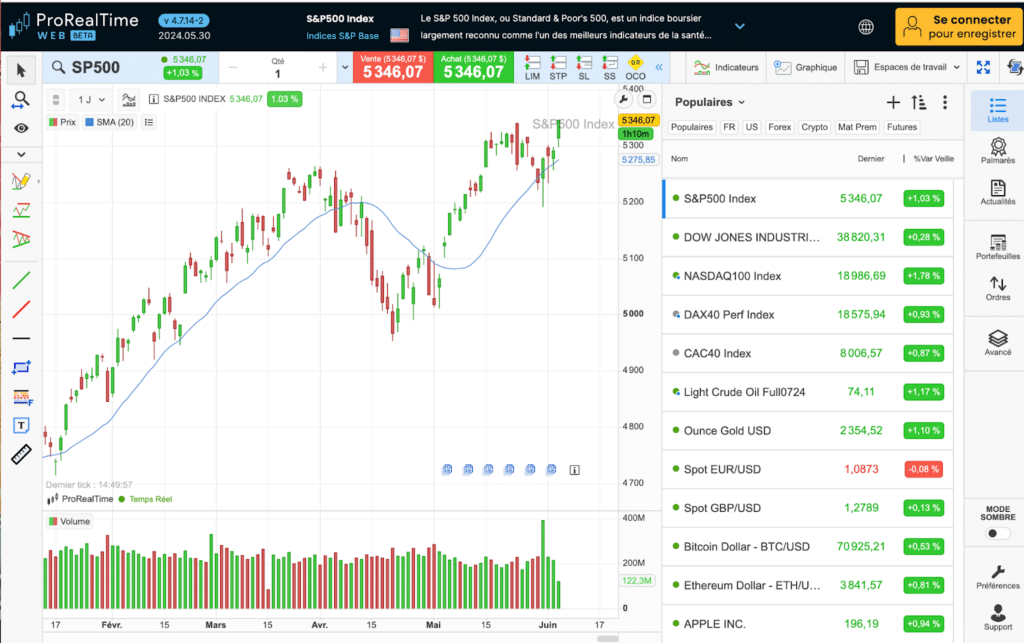Open the chart legend list options
The image size is (1024, 643).
coord(149,122)
